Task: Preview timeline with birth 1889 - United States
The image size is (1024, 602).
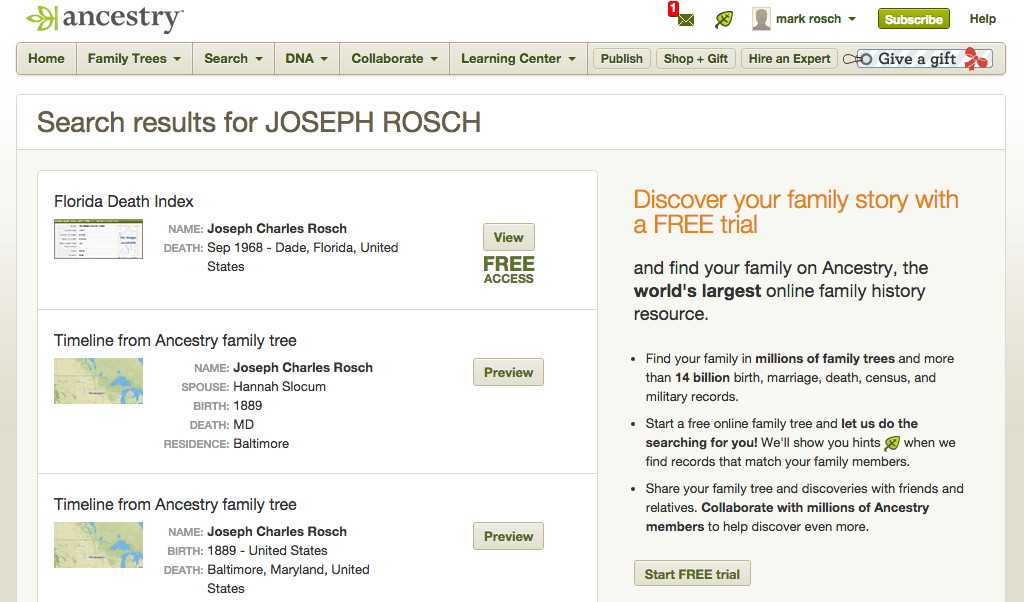Action: [x=508, y=536]
